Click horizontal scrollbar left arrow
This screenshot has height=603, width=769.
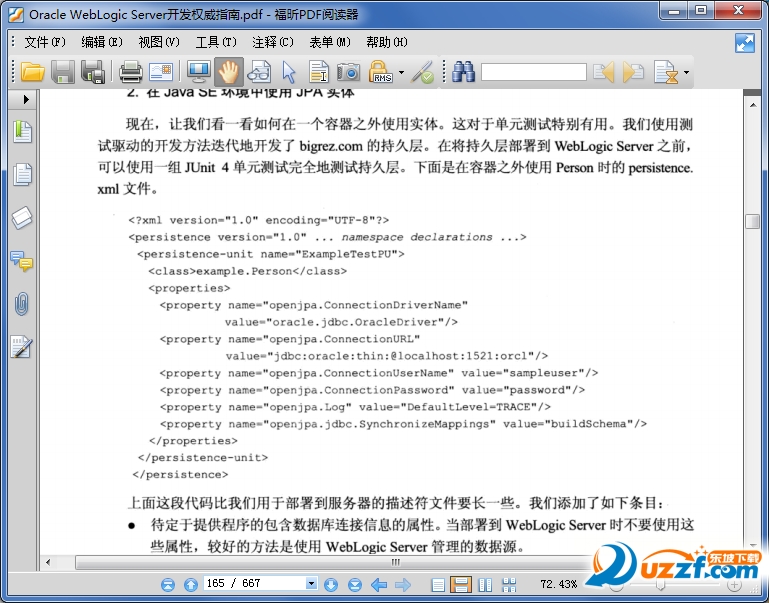coord(48,562)
